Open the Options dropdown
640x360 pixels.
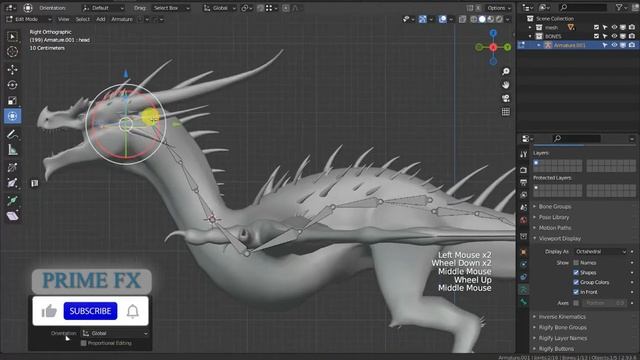[x=499, y=8]
